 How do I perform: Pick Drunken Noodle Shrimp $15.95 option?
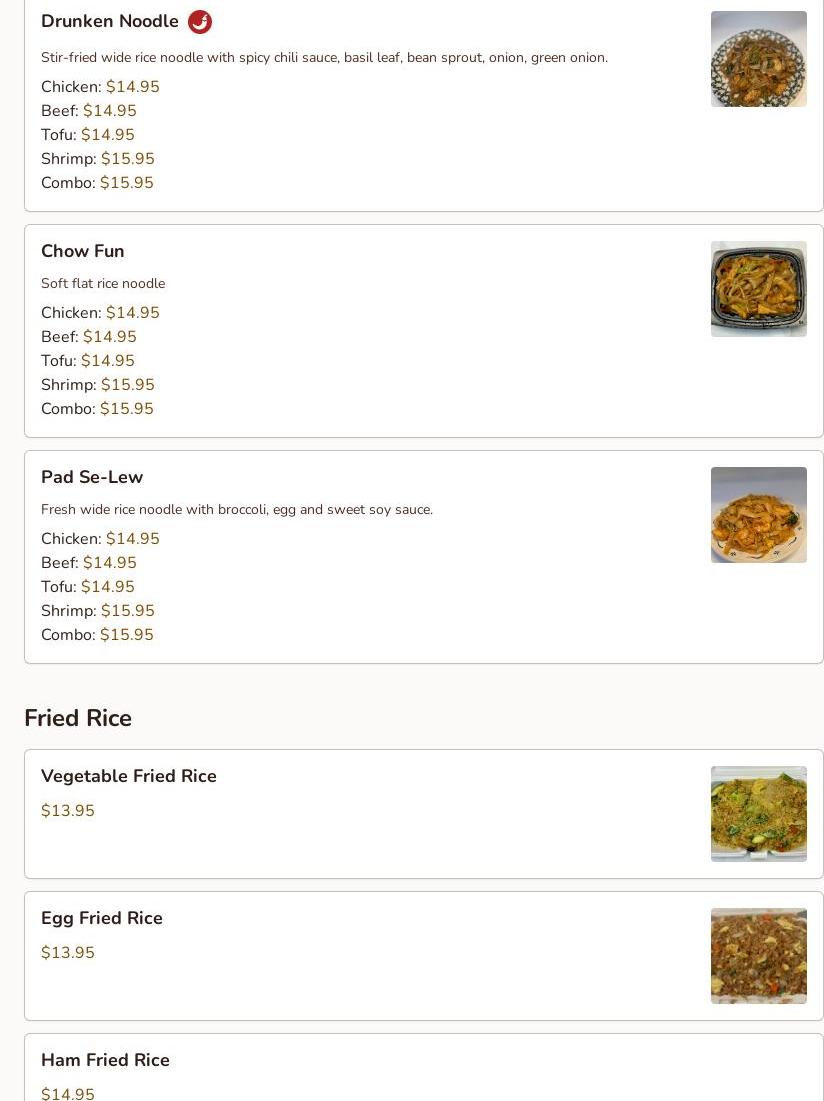click(x=98, y=159)
